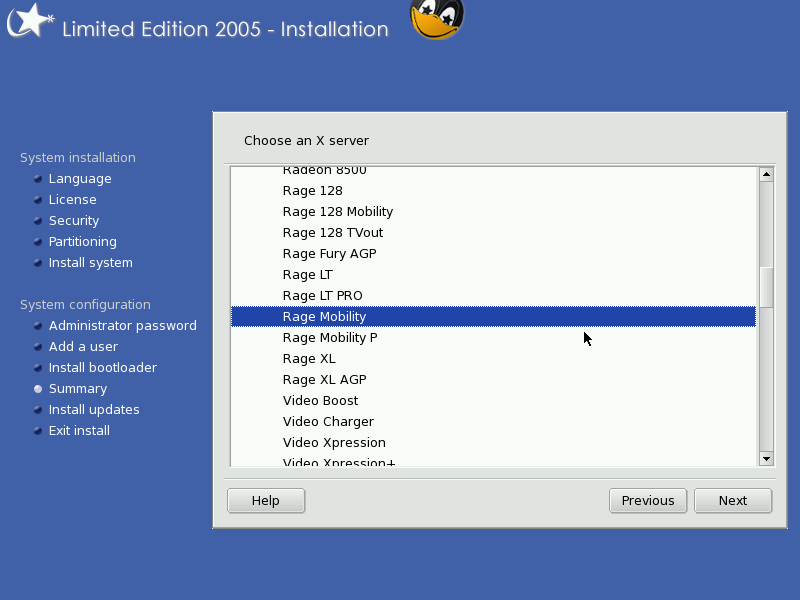Viewport: 800px width, 600px height.
Task: Click the Security step bullet
Action: click(x=38, y=221)
